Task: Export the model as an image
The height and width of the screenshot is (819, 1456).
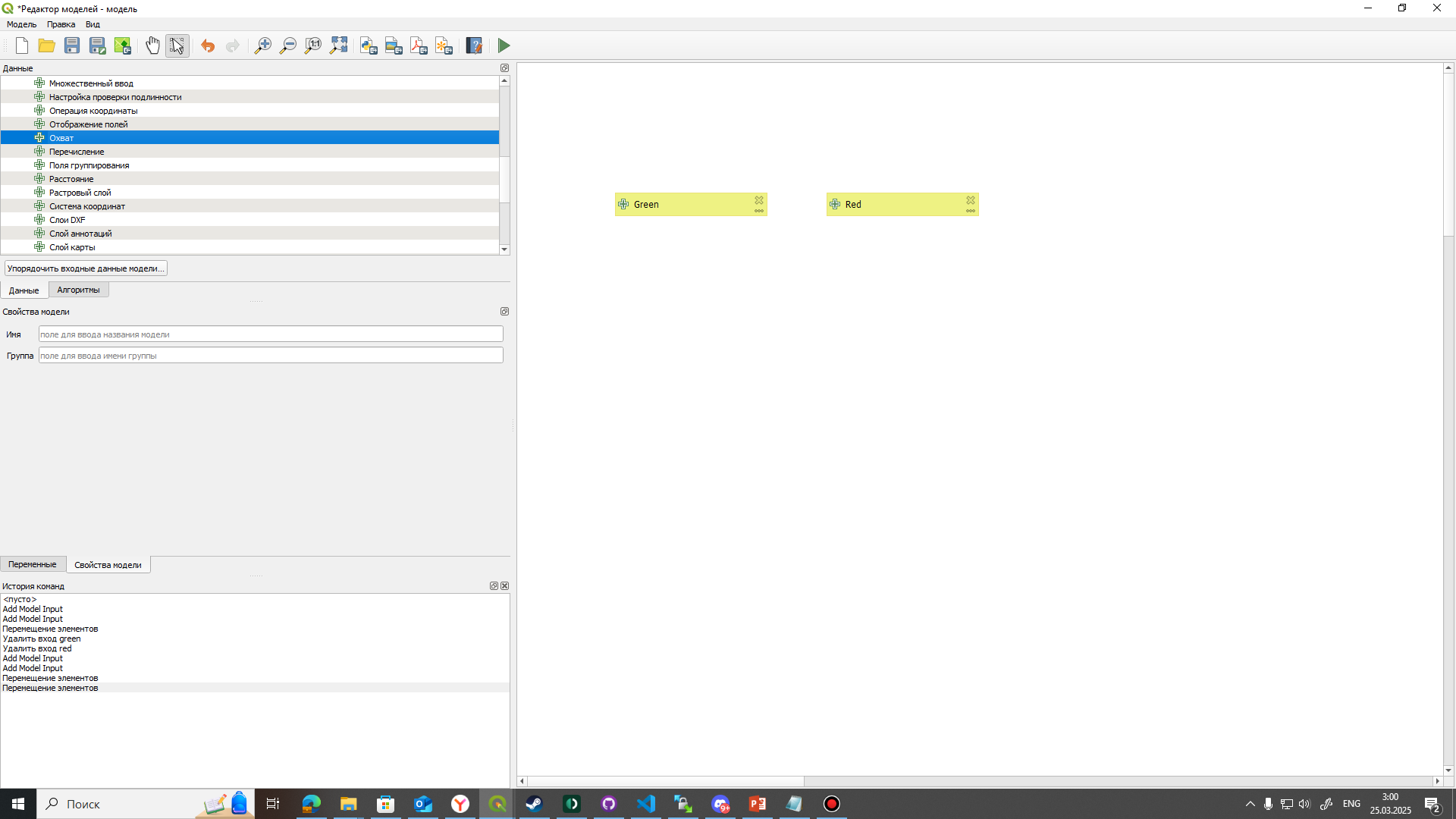Action: click(394, 46)
